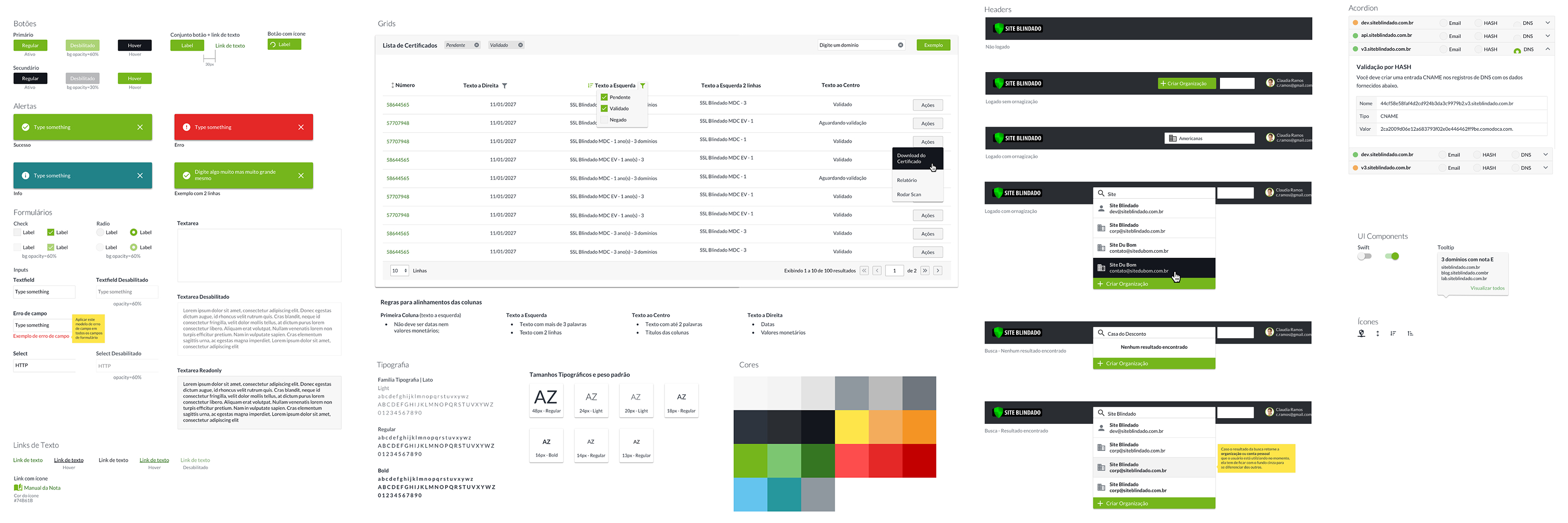Click the vertical resize arrows icon in Ícones
Viewport: 1568px width, 523px height.
coord(1377,333)
